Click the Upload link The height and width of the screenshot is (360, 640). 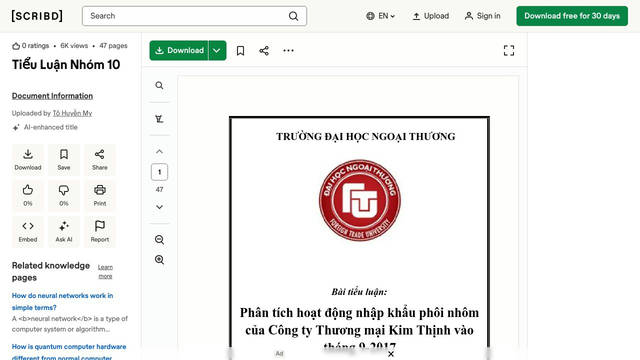tap(430, 16)
